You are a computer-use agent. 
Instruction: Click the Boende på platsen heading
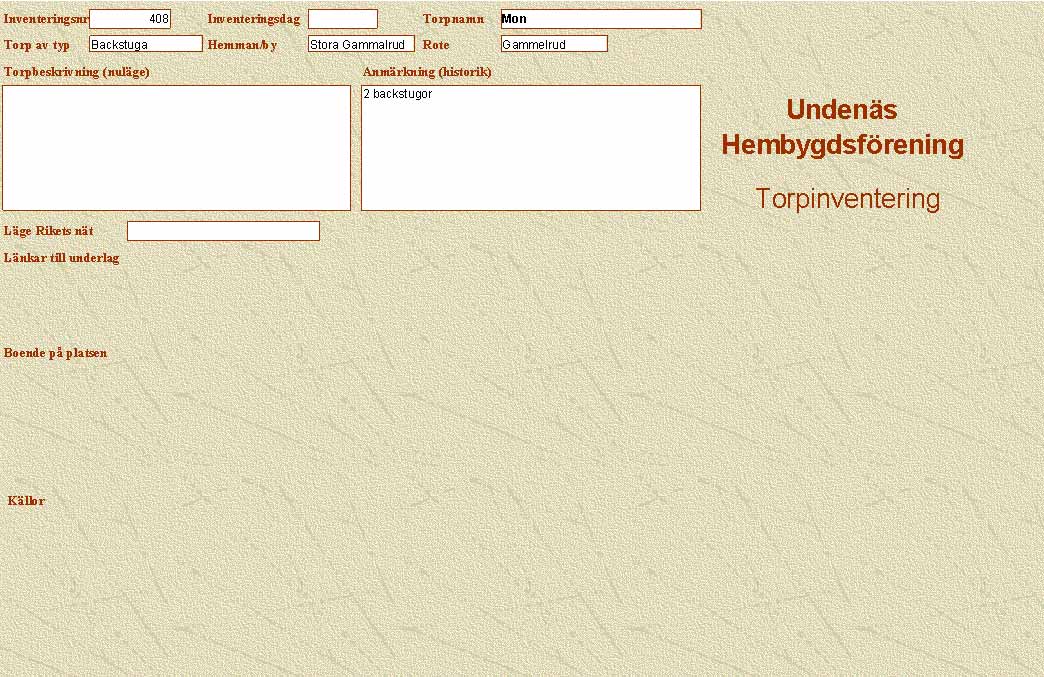(x=56, y=353)
